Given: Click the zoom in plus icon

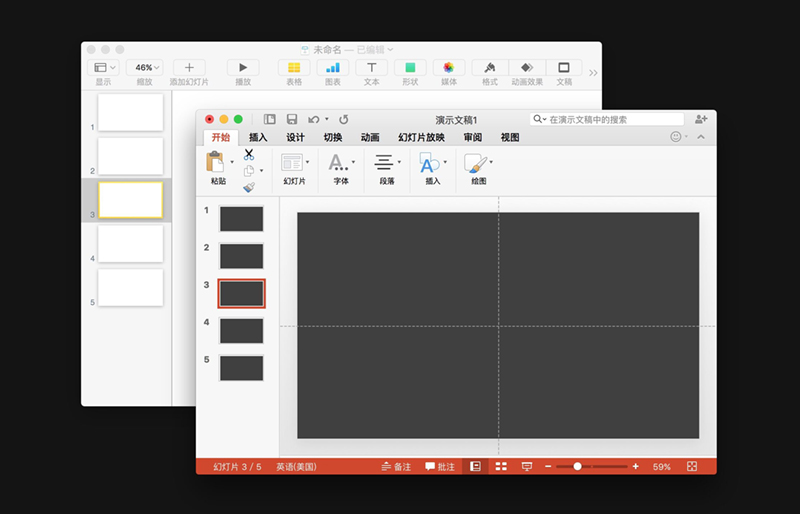Looking at the screenshot, I should [636, 467].
